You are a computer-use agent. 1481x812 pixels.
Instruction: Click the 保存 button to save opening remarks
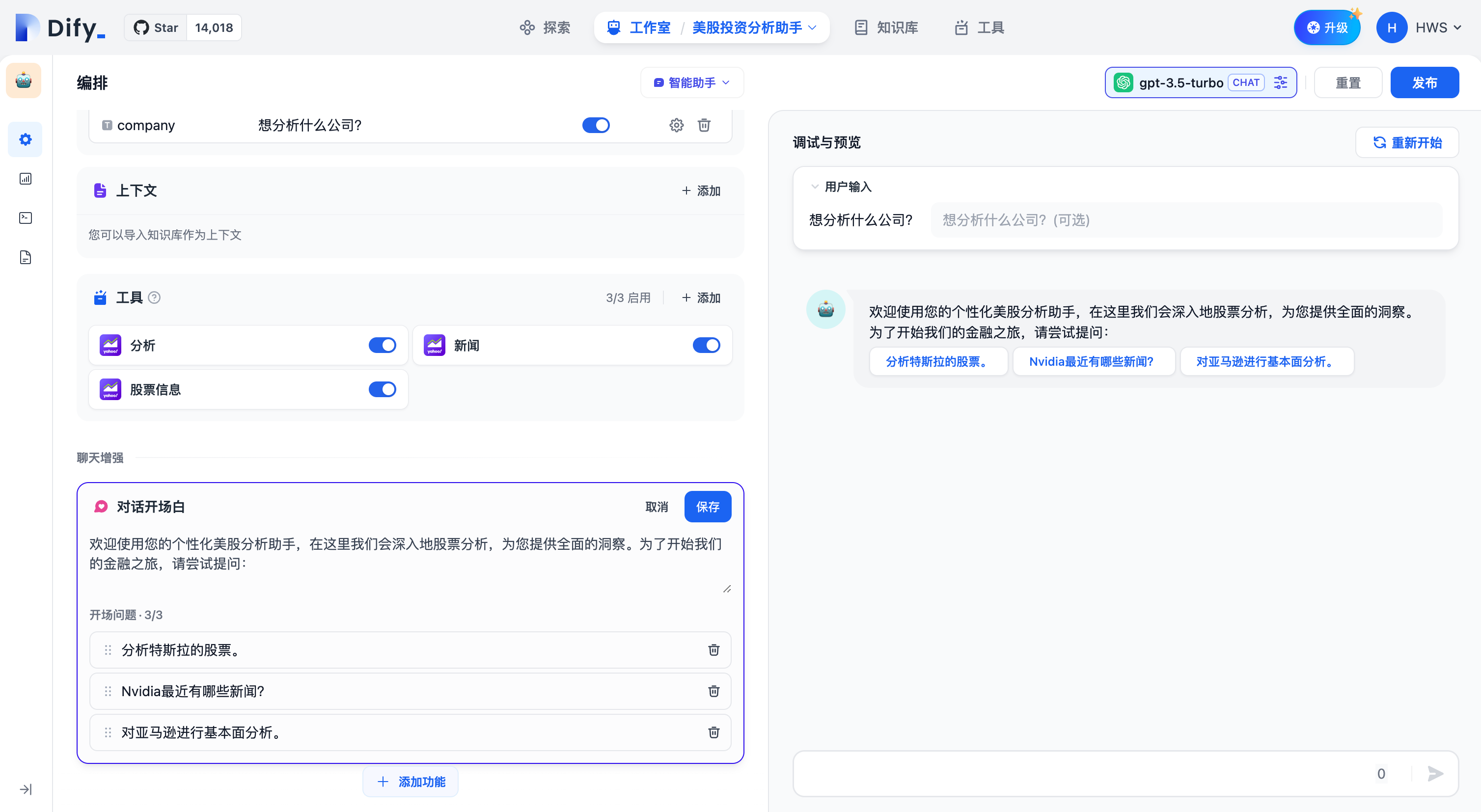pyautogui.click(x=708, y=506)
